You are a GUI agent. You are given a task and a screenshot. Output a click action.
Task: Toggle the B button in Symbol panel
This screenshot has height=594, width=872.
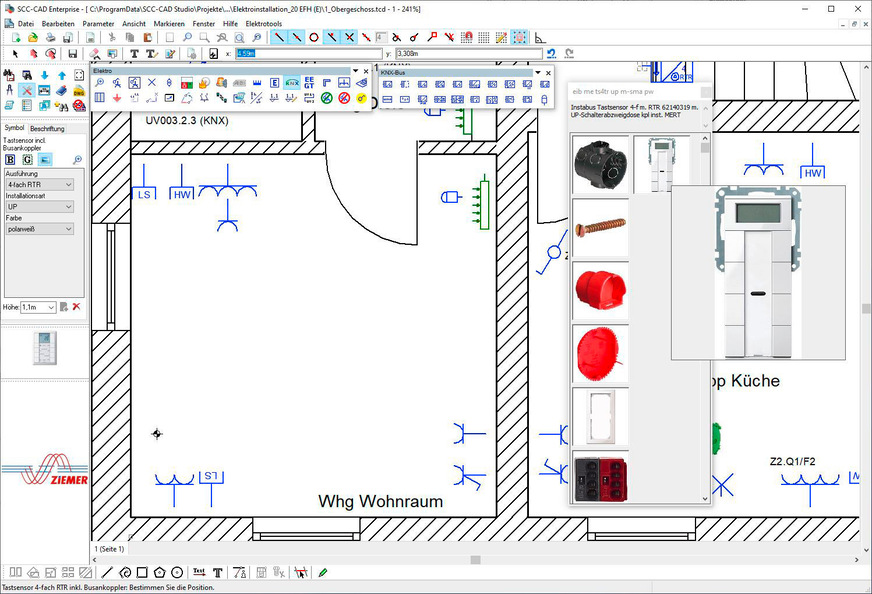[x=10, y=159]
